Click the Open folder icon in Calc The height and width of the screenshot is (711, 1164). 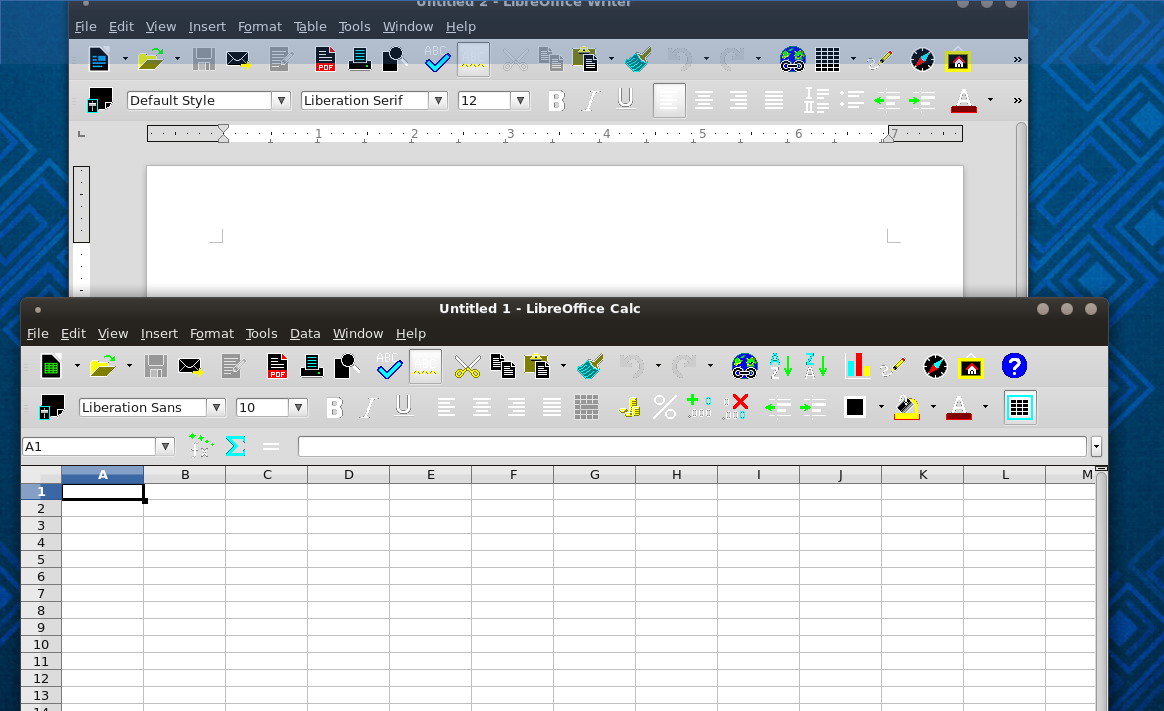click(102, 366)
